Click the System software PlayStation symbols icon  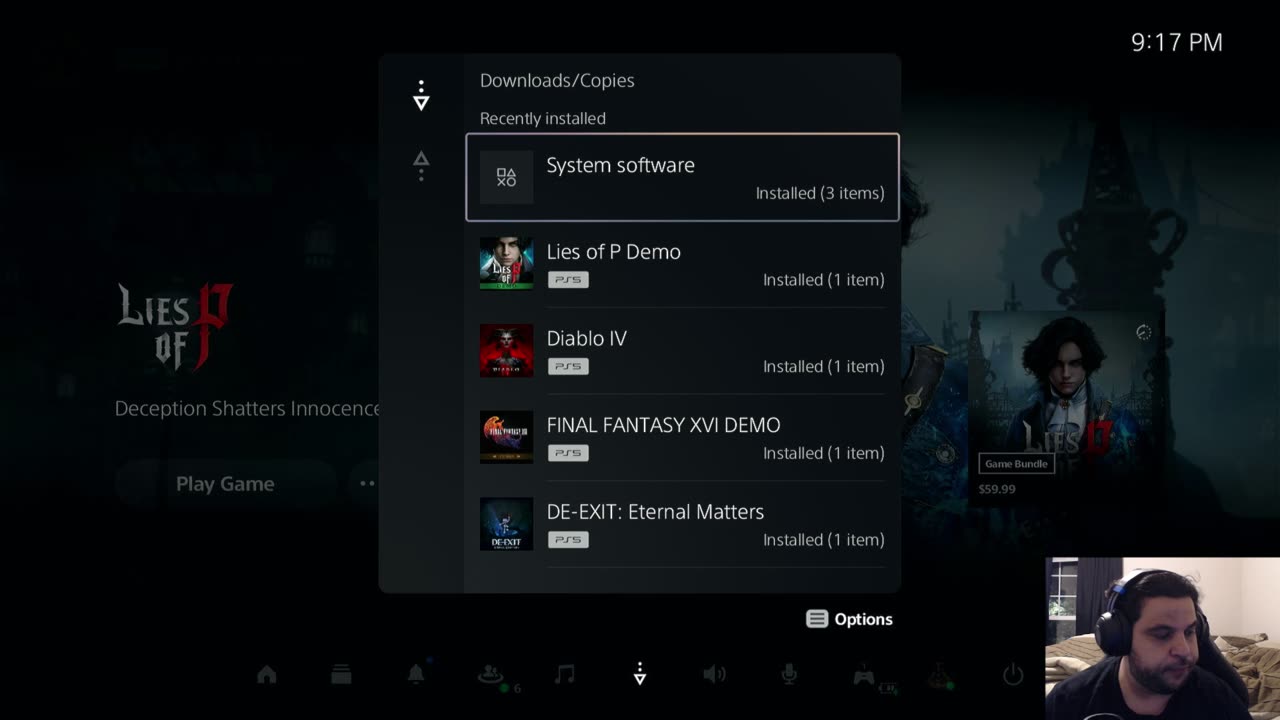pyautogui.click(x=506, y=178)
